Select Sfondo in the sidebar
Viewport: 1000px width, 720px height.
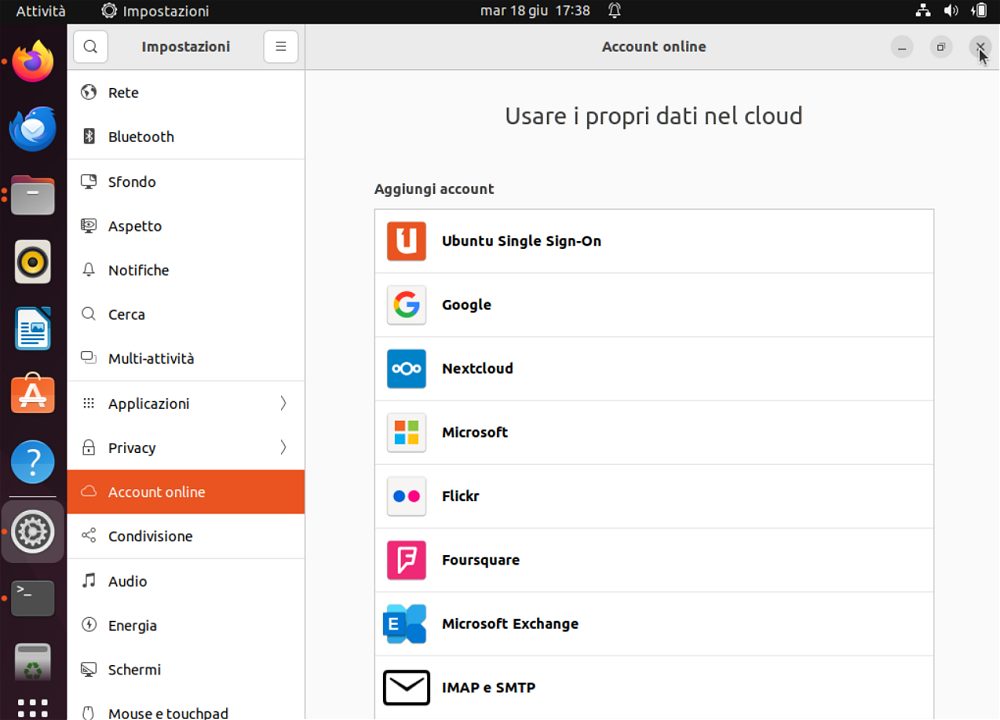point(186,182)
